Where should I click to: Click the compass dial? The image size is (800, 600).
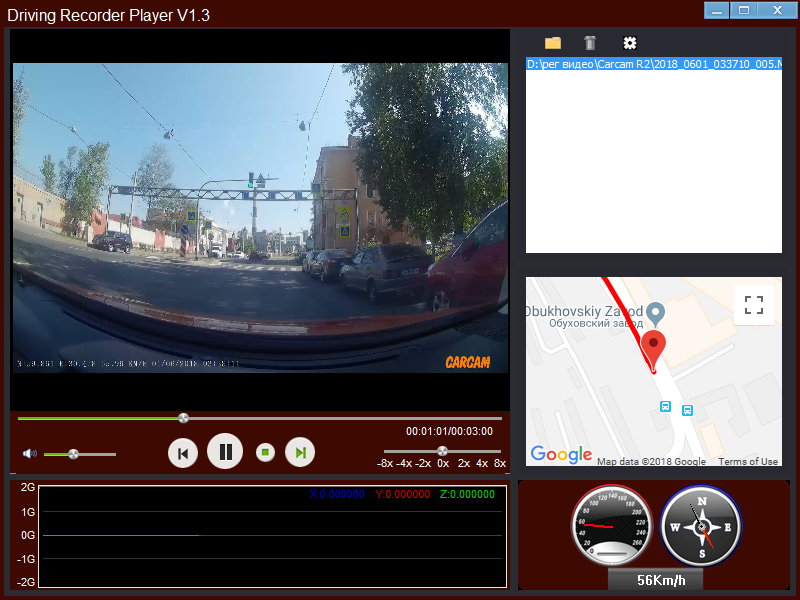(699, 525)
